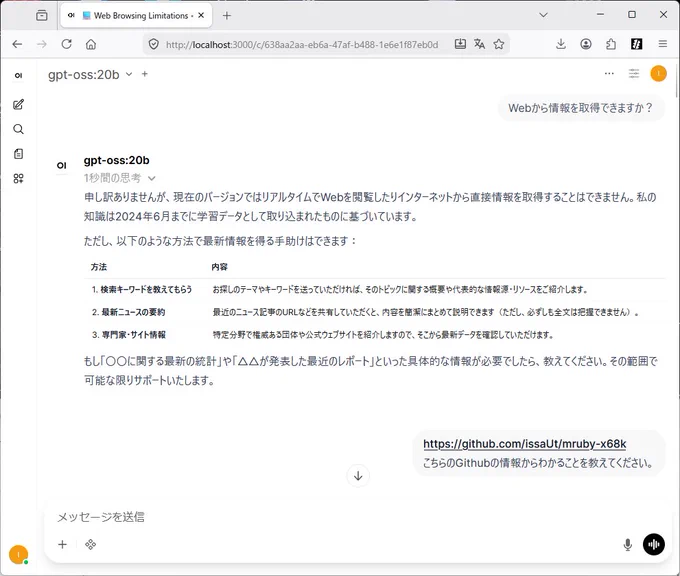Open the chat controls sliders icon
Image resolution: width=680 pixels, height=576 pixels.
[634, 73]
